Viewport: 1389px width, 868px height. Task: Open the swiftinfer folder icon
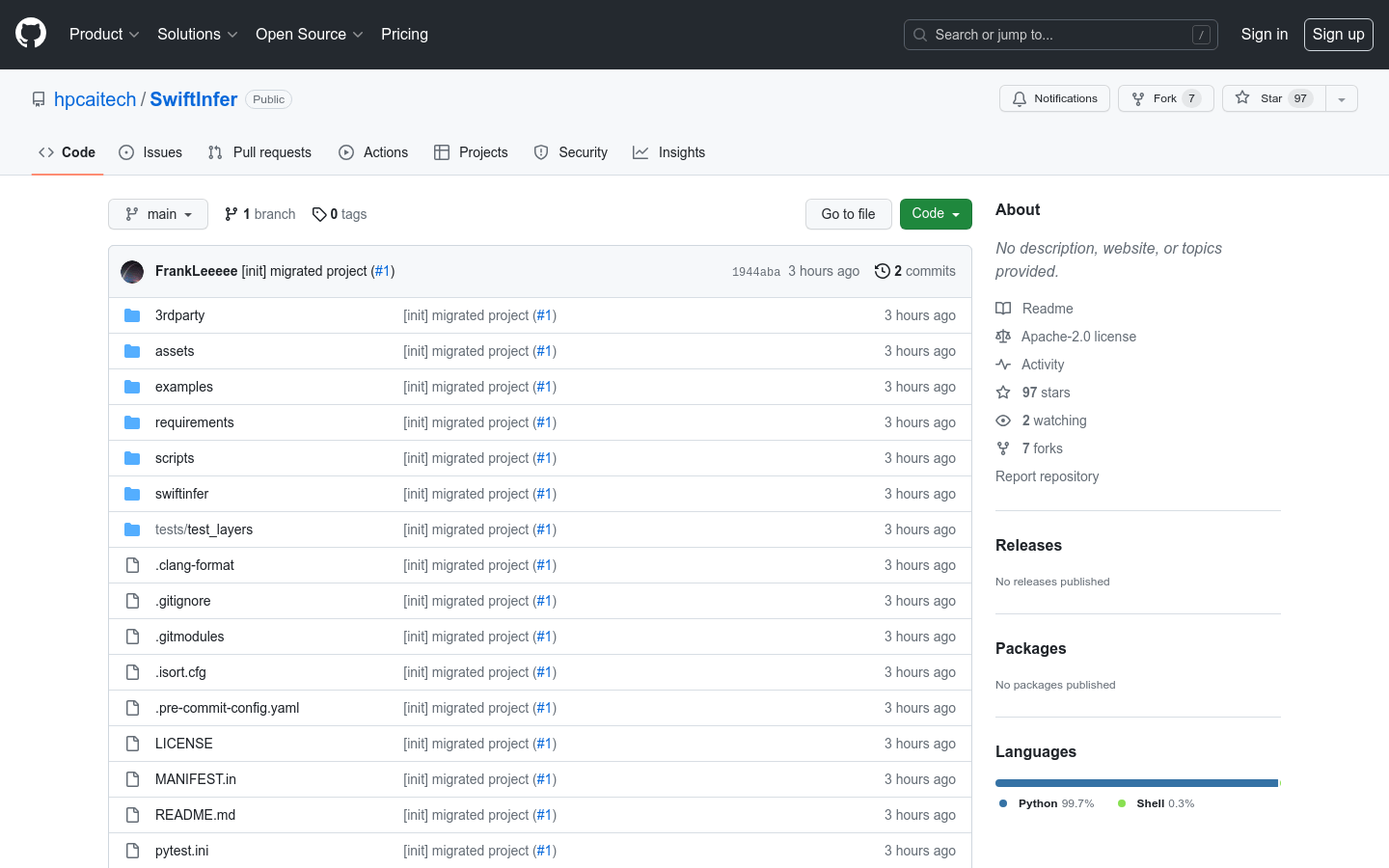(x=132, y=494)
